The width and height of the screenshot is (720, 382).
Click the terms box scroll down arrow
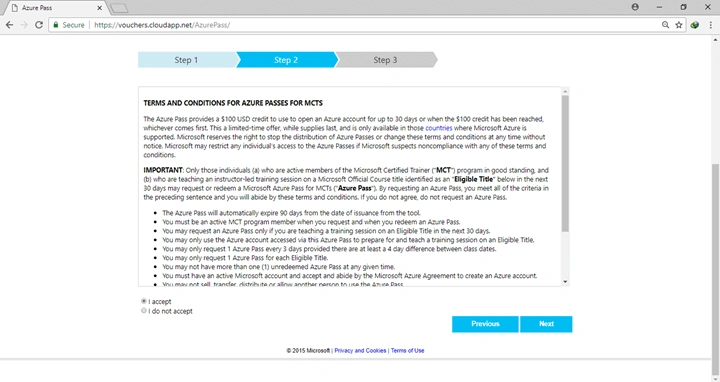(565, 281)
